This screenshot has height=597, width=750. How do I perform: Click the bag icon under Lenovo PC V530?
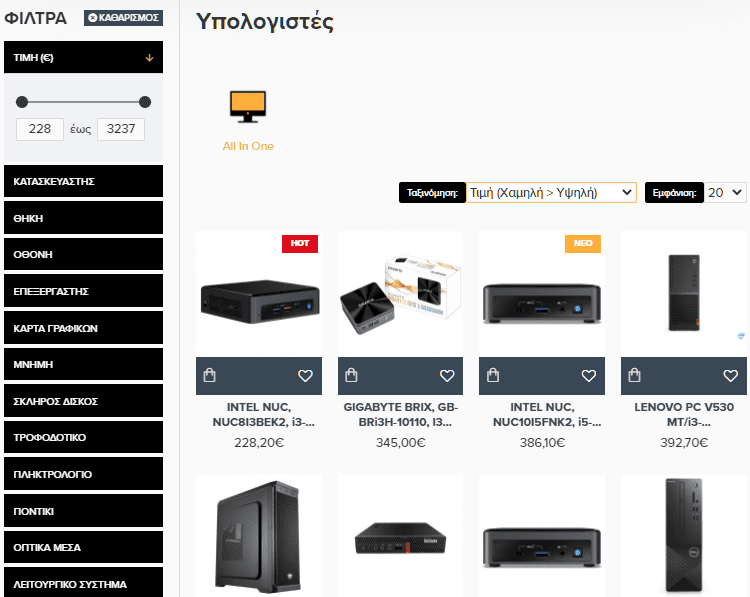point(634,375)
